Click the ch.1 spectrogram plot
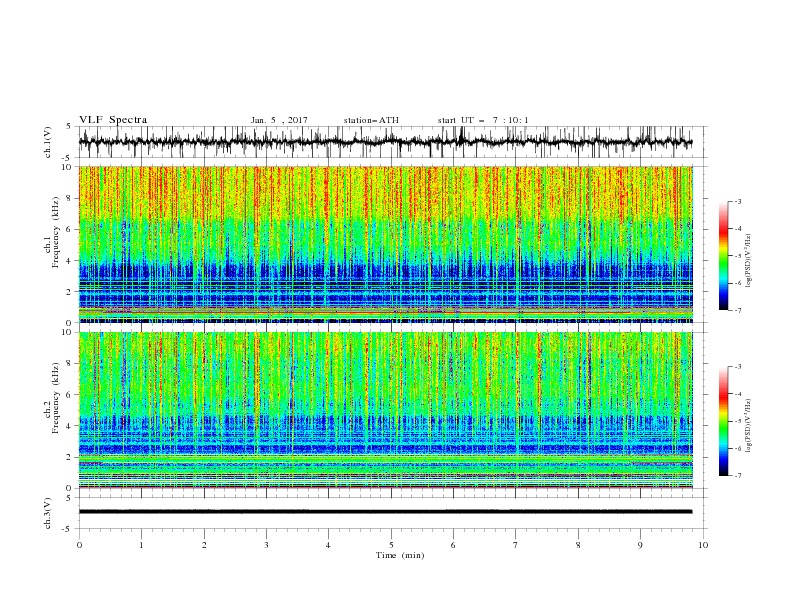The width and height of the screenshot is (792, 612). coord(386,244)
